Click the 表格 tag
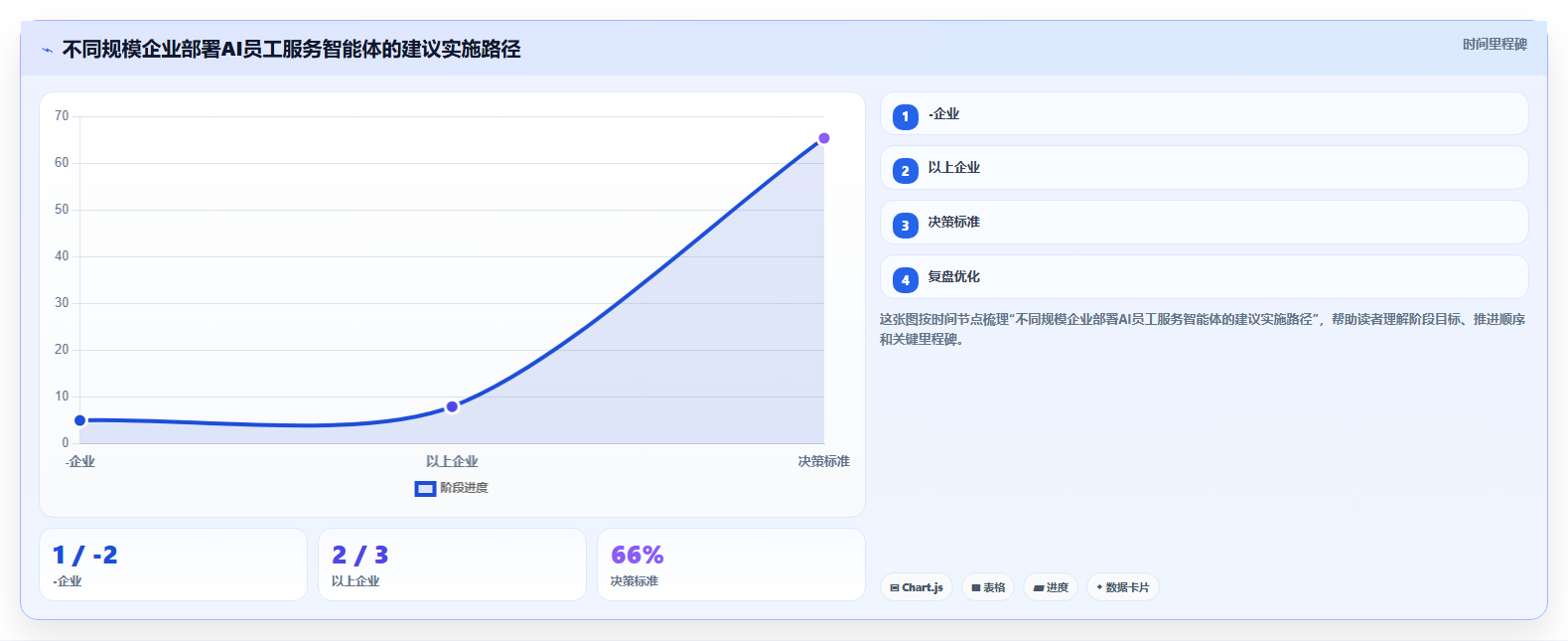Viewport: 1568px width, 641px height. coord(988,587)
